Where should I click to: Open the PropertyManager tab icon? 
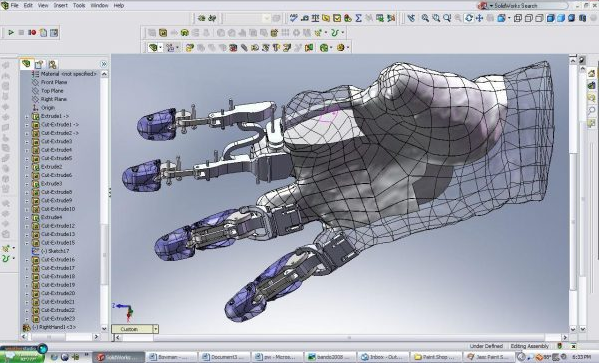(x=39, y=64)
